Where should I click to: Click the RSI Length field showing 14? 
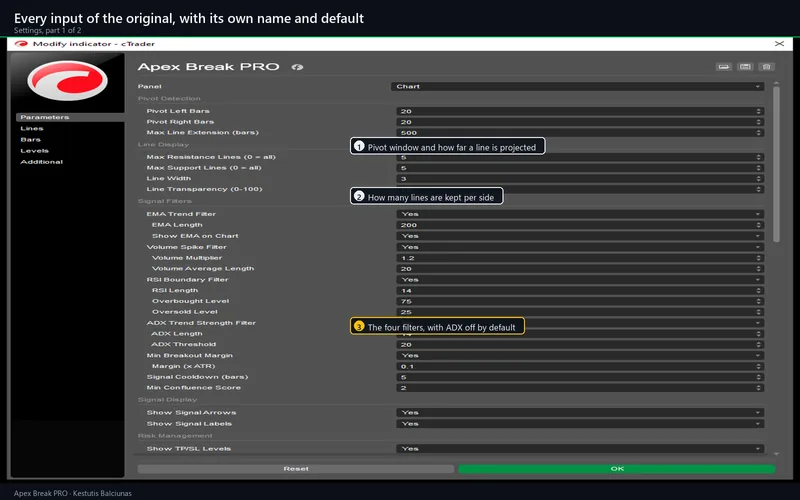580,291
